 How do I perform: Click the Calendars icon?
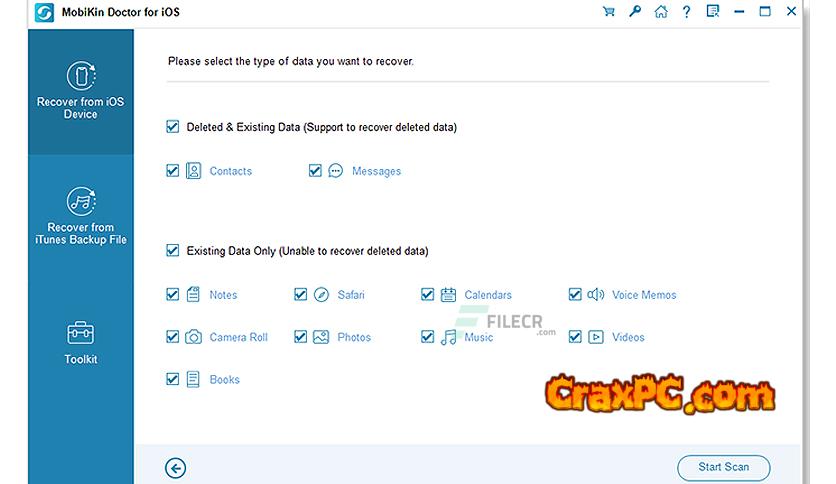coord(448,294)
